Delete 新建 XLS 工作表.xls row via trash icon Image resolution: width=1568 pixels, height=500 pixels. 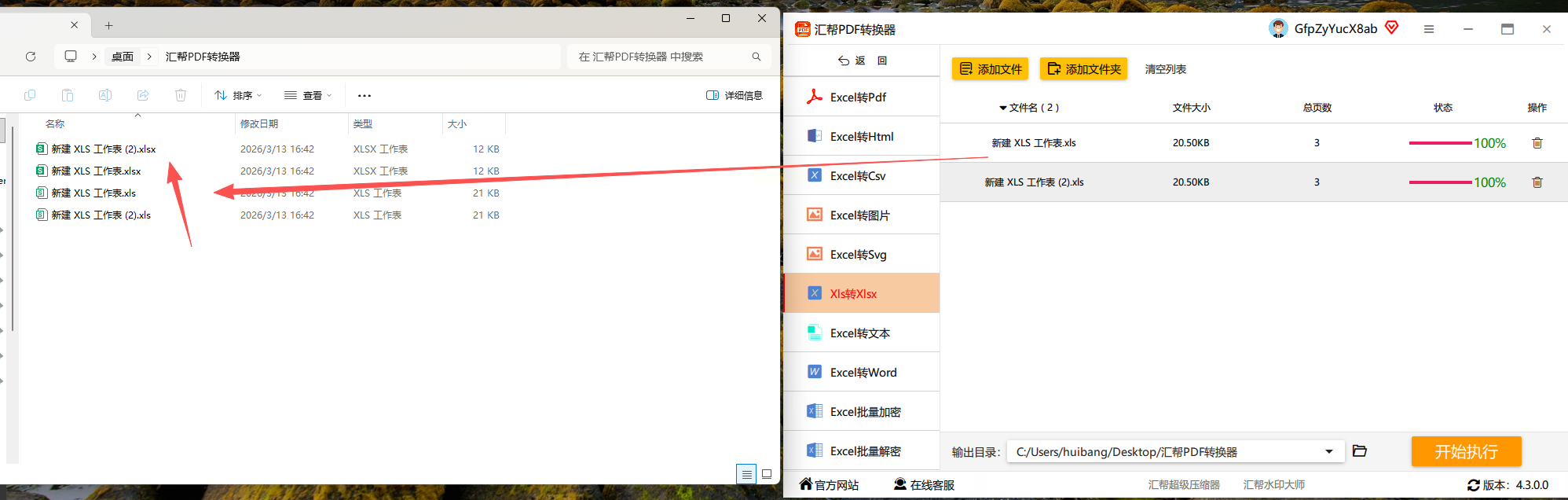(x=1537, y=143)
